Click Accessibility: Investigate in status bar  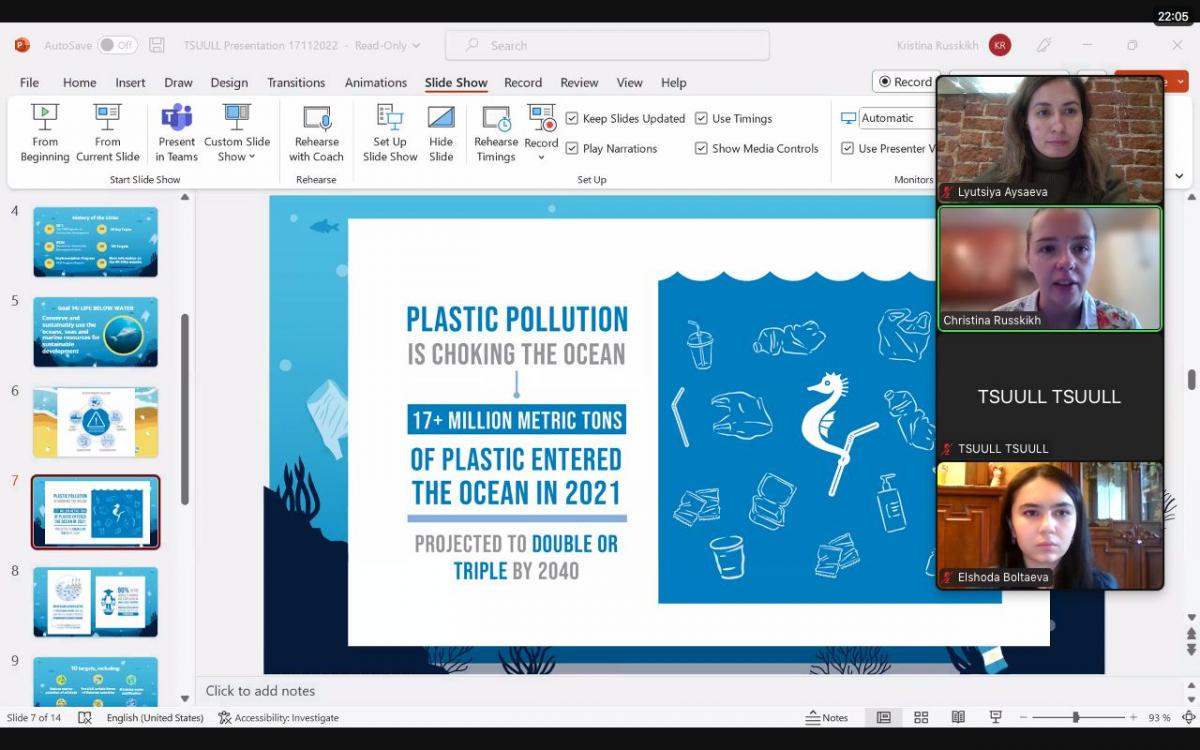tap(279, 717)
